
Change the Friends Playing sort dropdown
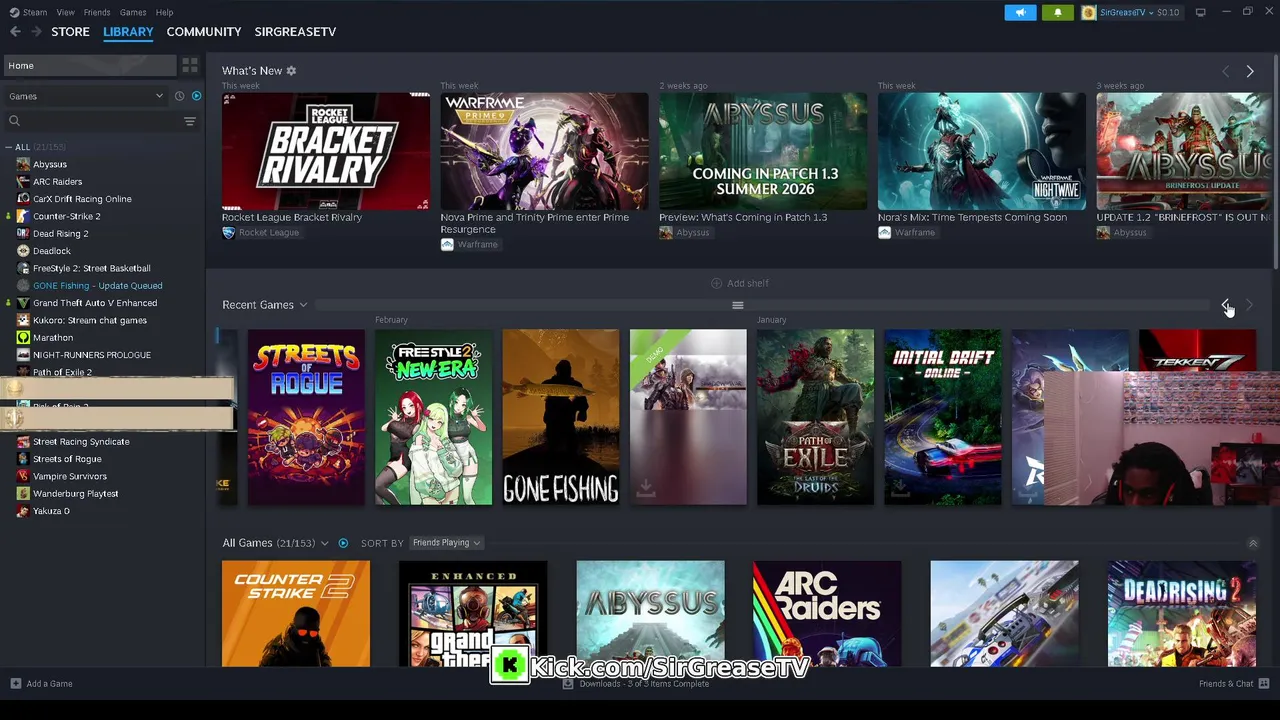point(446,543)
